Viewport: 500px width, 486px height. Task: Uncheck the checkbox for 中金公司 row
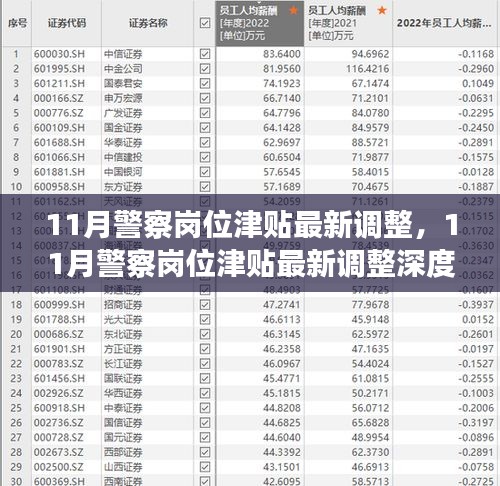coord(205,69)
